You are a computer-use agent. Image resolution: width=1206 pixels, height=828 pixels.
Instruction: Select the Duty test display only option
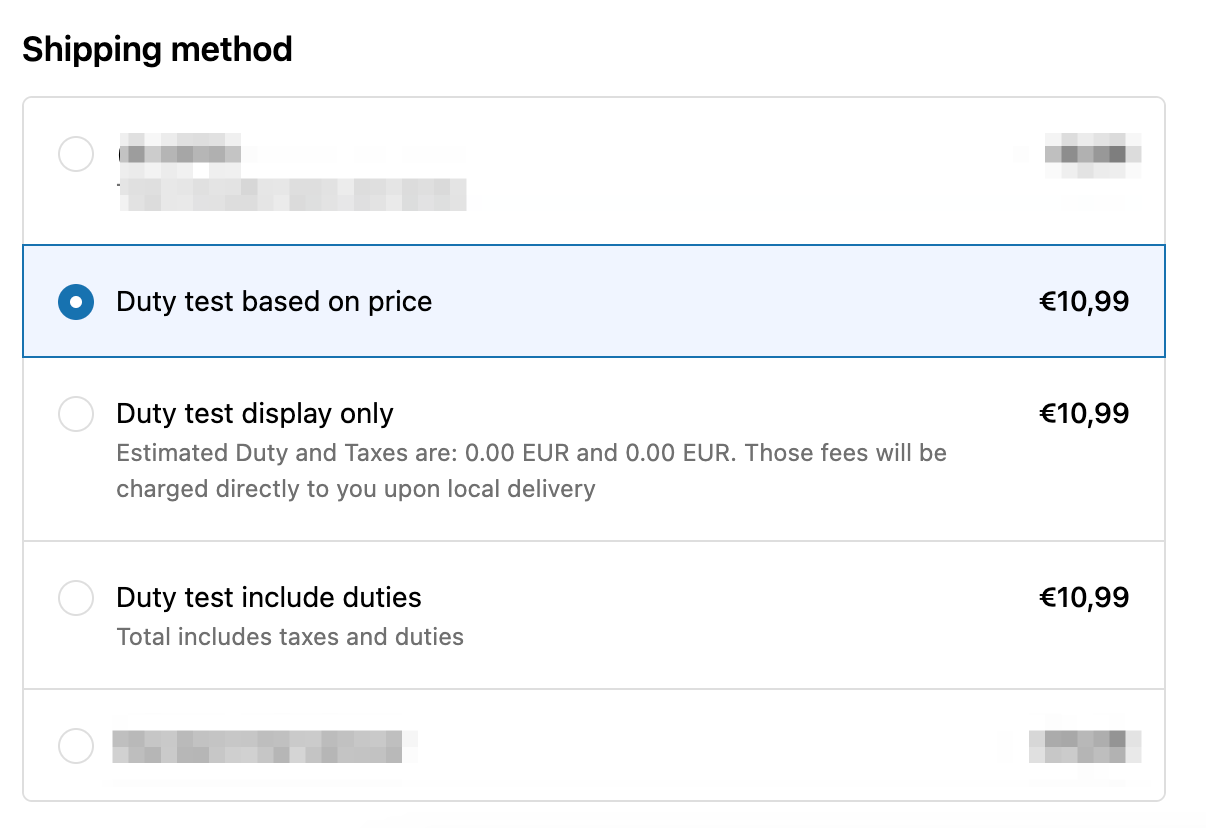coord(76,414)
